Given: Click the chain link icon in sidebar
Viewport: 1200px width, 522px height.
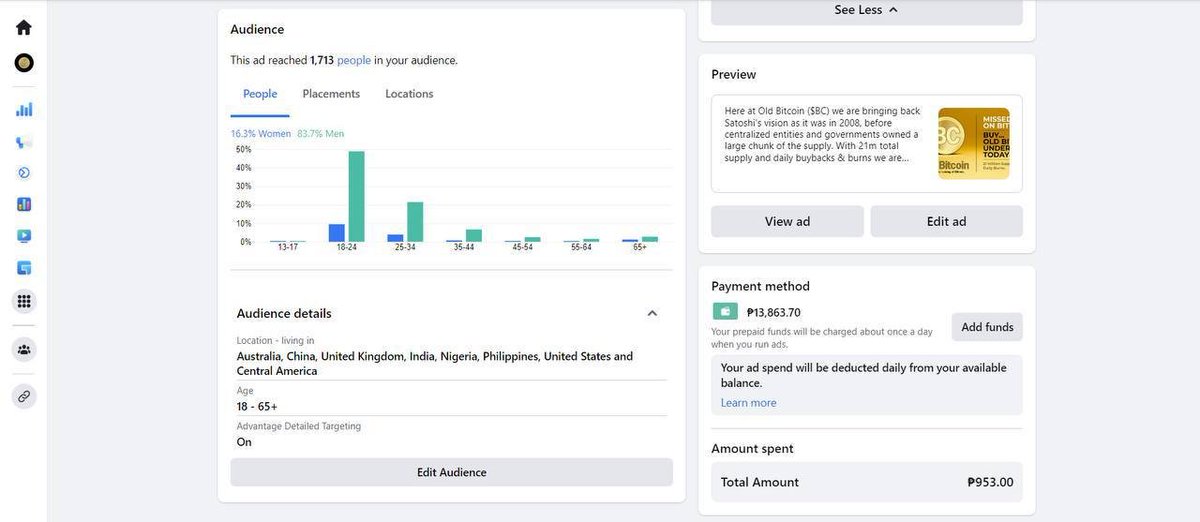Looking at the screenshot, I should coord(24,396).
